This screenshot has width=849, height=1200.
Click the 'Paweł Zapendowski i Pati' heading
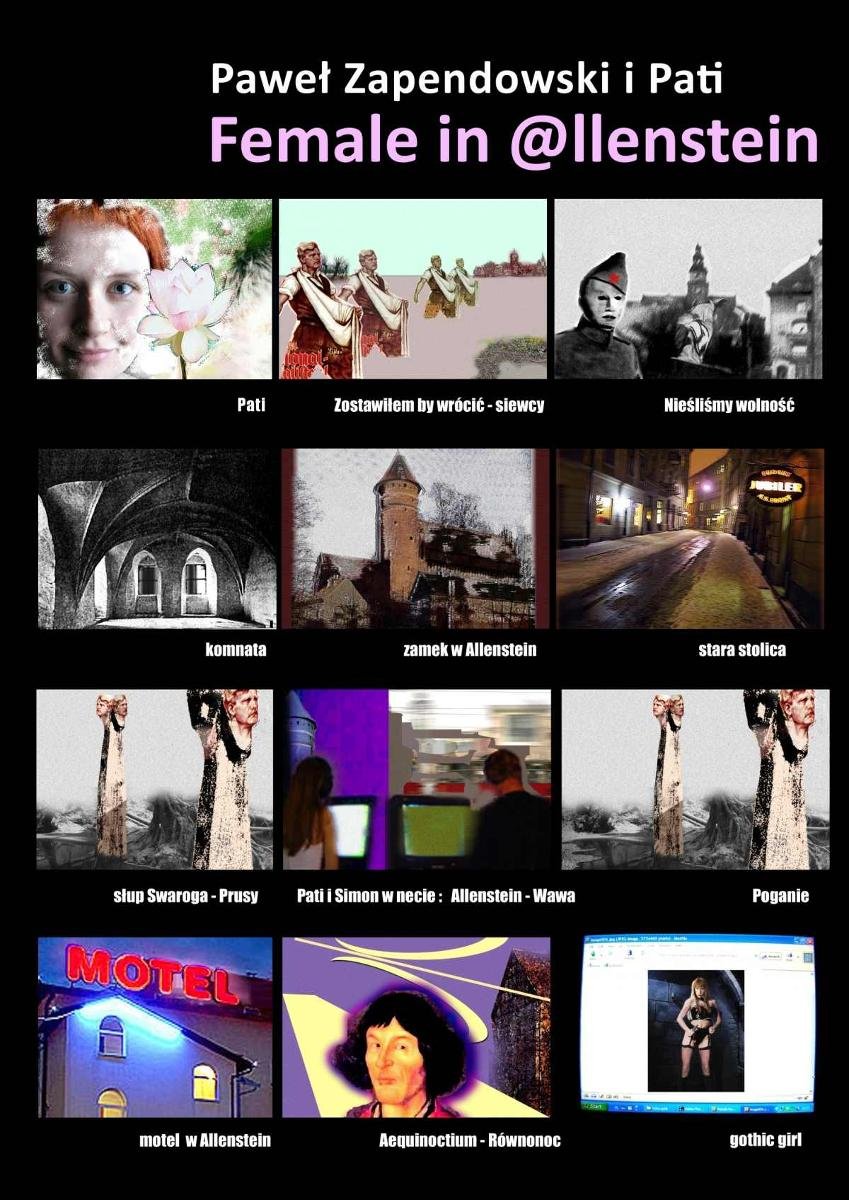click(466, 79)
